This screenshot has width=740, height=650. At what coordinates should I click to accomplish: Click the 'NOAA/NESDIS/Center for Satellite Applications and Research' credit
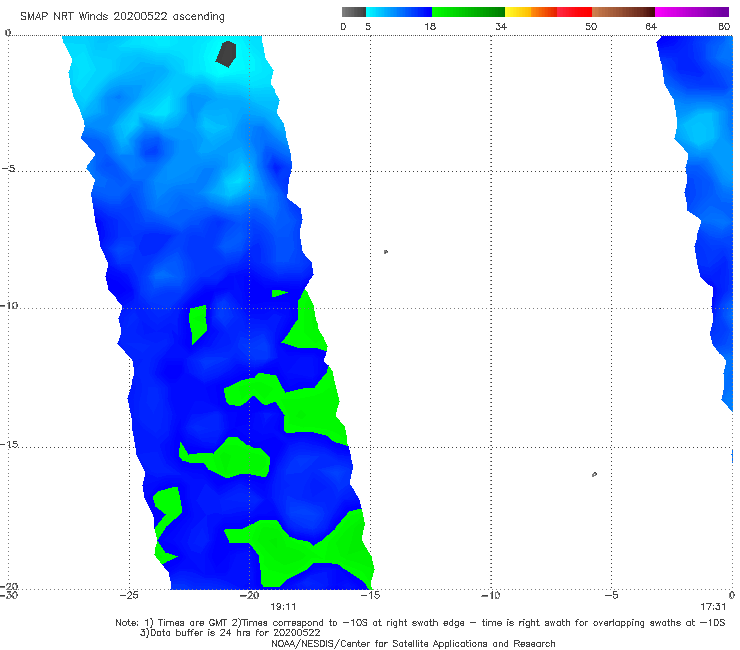[x=413, y=644]
